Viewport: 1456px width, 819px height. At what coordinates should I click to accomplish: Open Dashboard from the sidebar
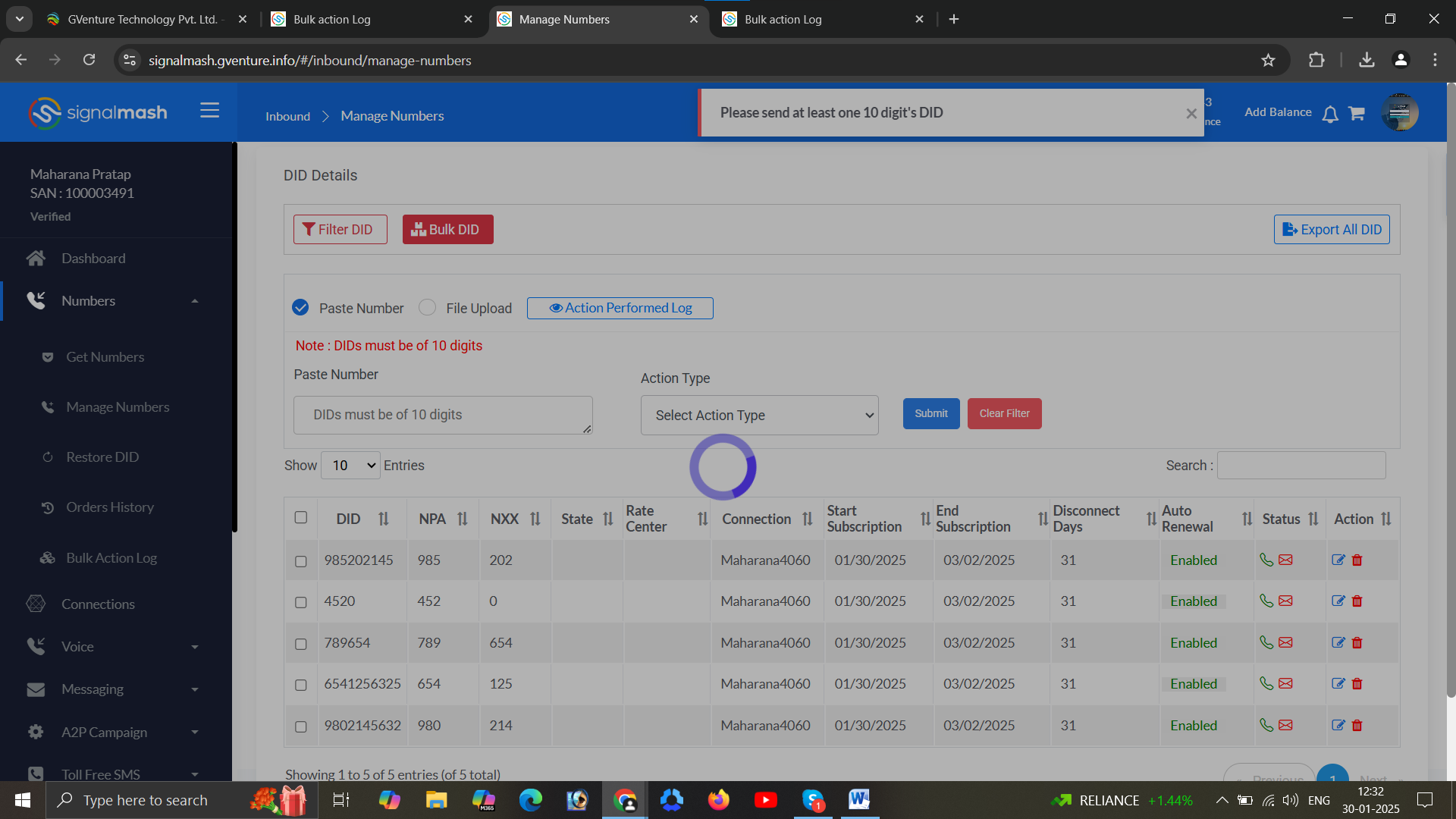click(x=93, y=259)
